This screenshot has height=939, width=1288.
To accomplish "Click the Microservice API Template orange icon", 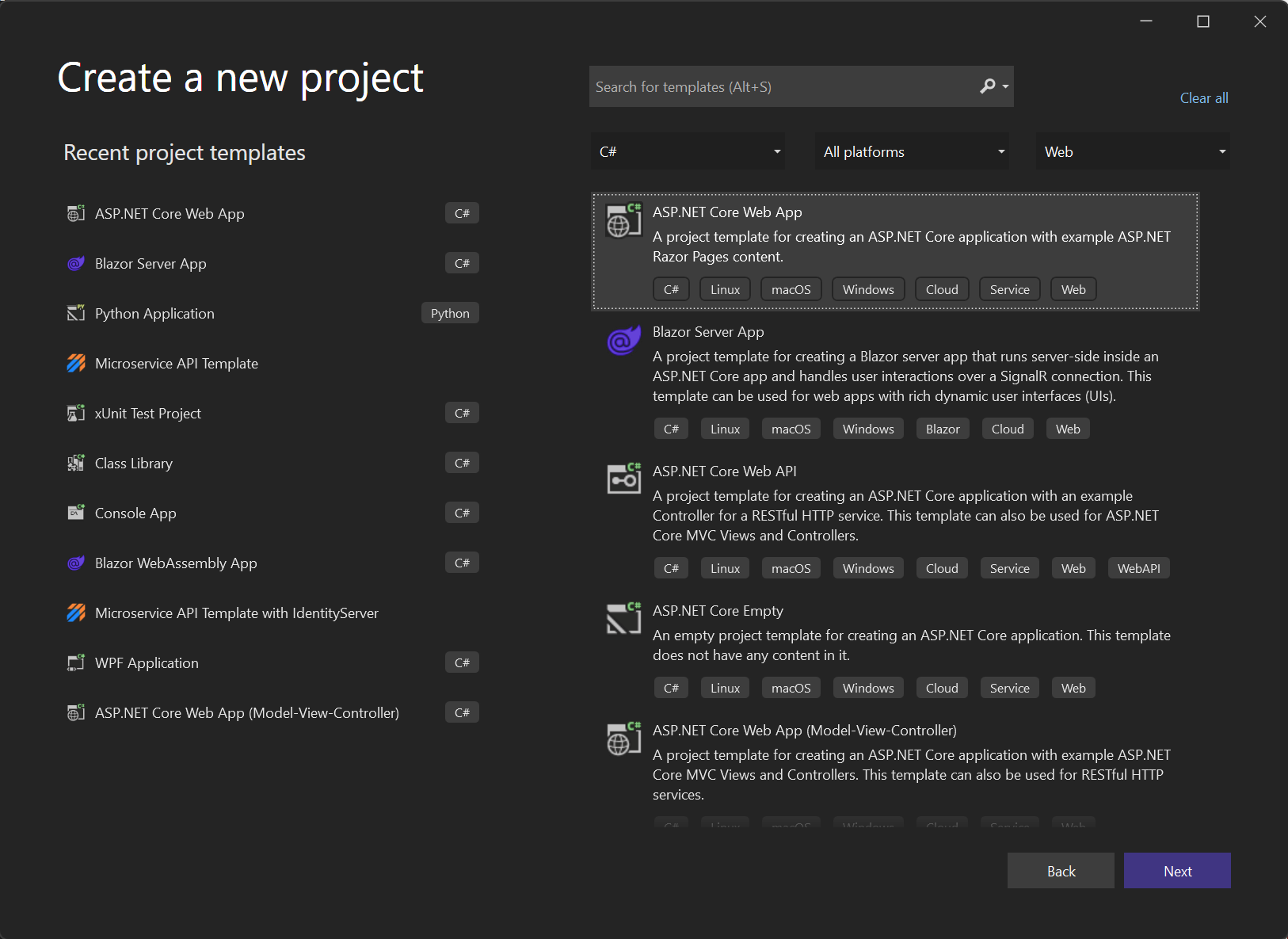I will (x=76, y=363).
